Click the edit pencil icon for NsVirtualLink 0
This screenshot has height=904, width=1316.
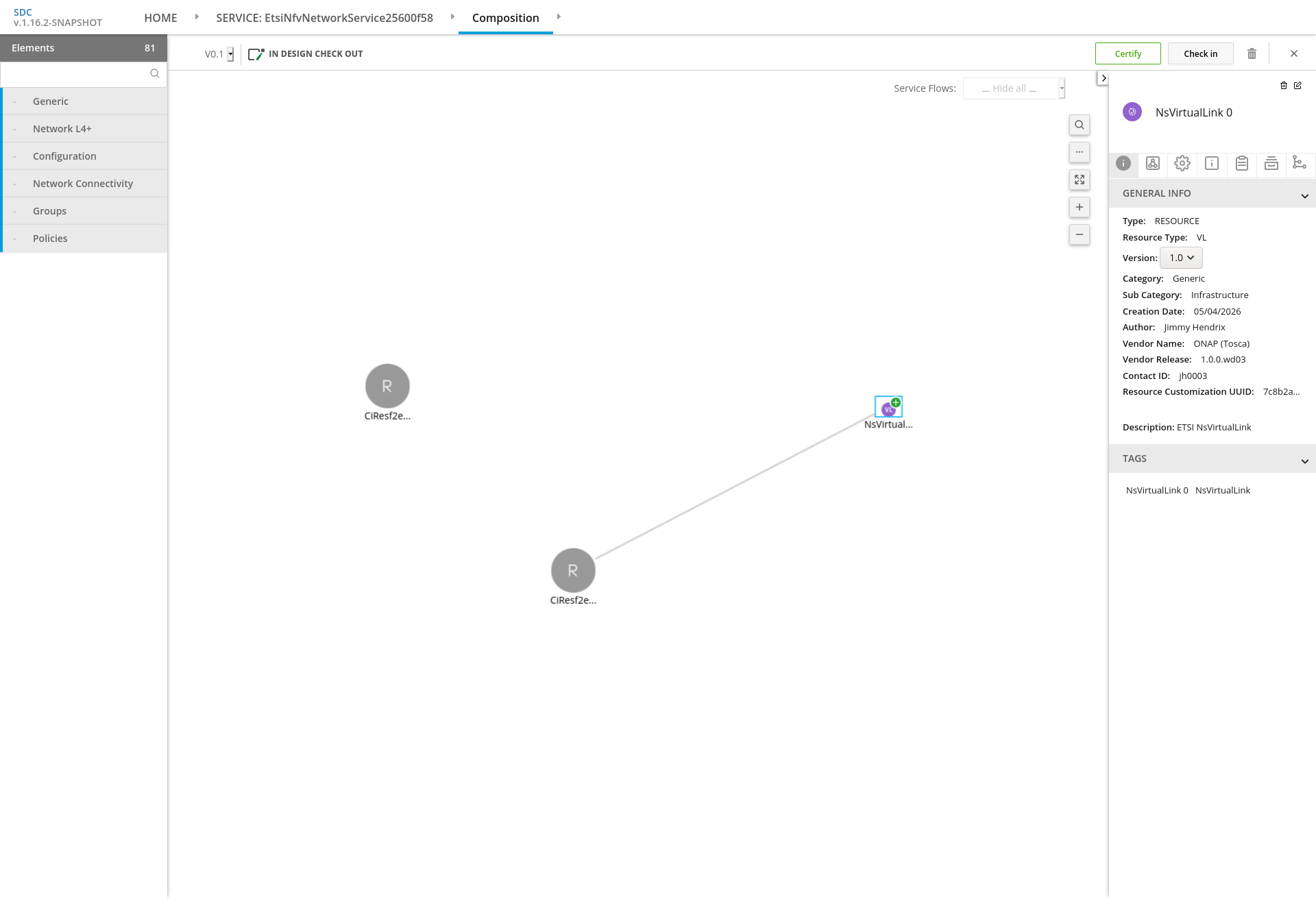pos(1297,86)
